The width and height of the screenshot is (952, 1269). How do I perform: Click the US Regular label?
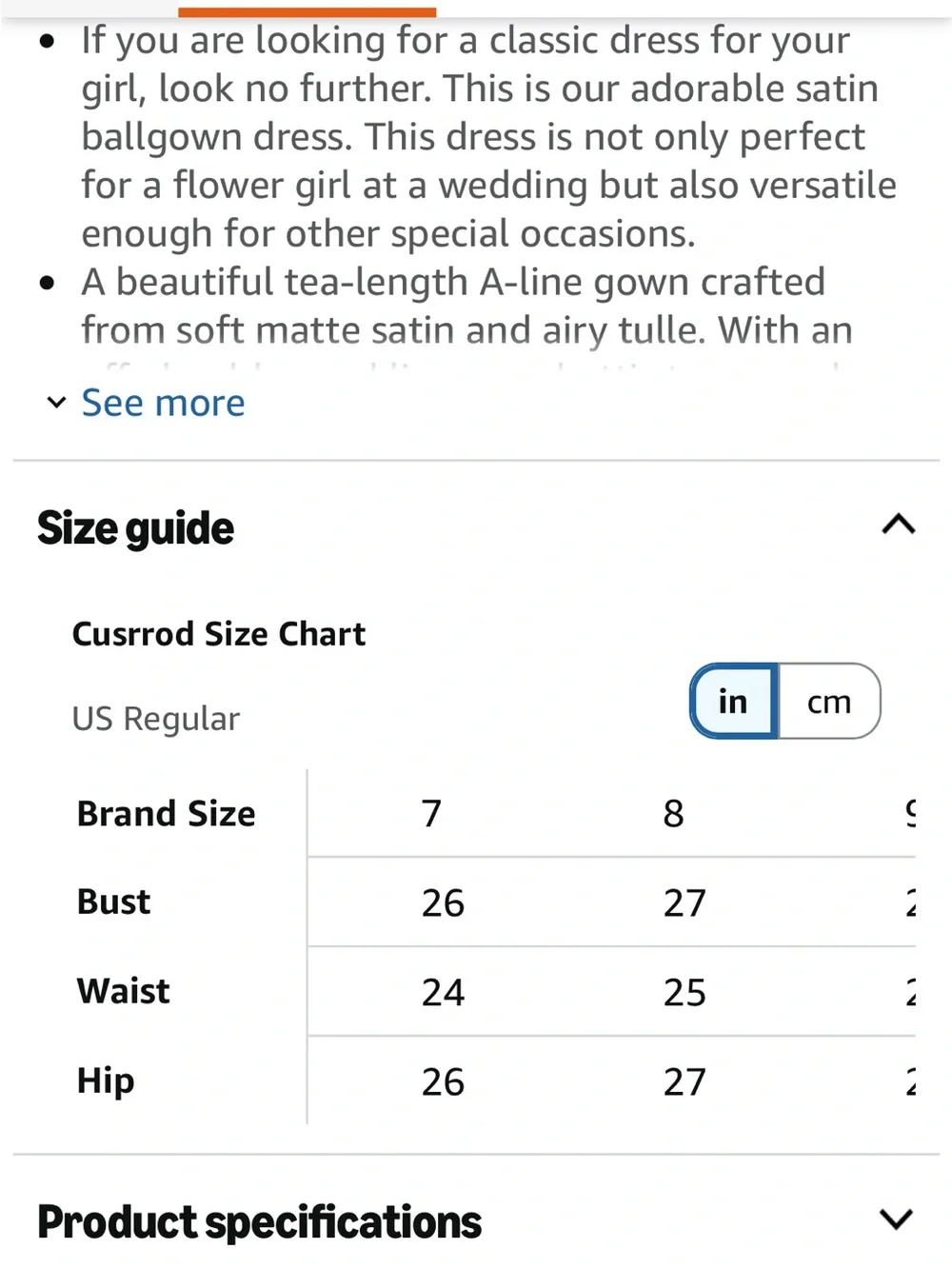coord(156,719)
